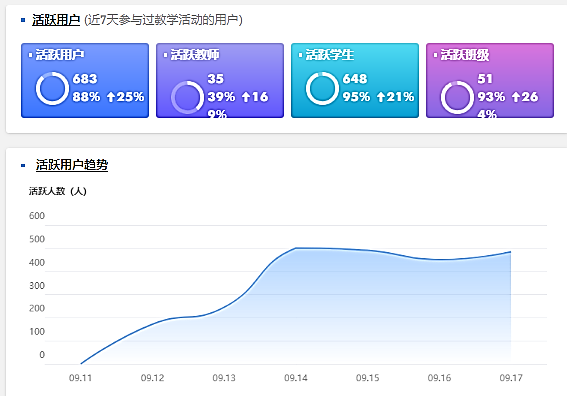
Task: Click the up arrow beside 21%
Action: (381, 97)
